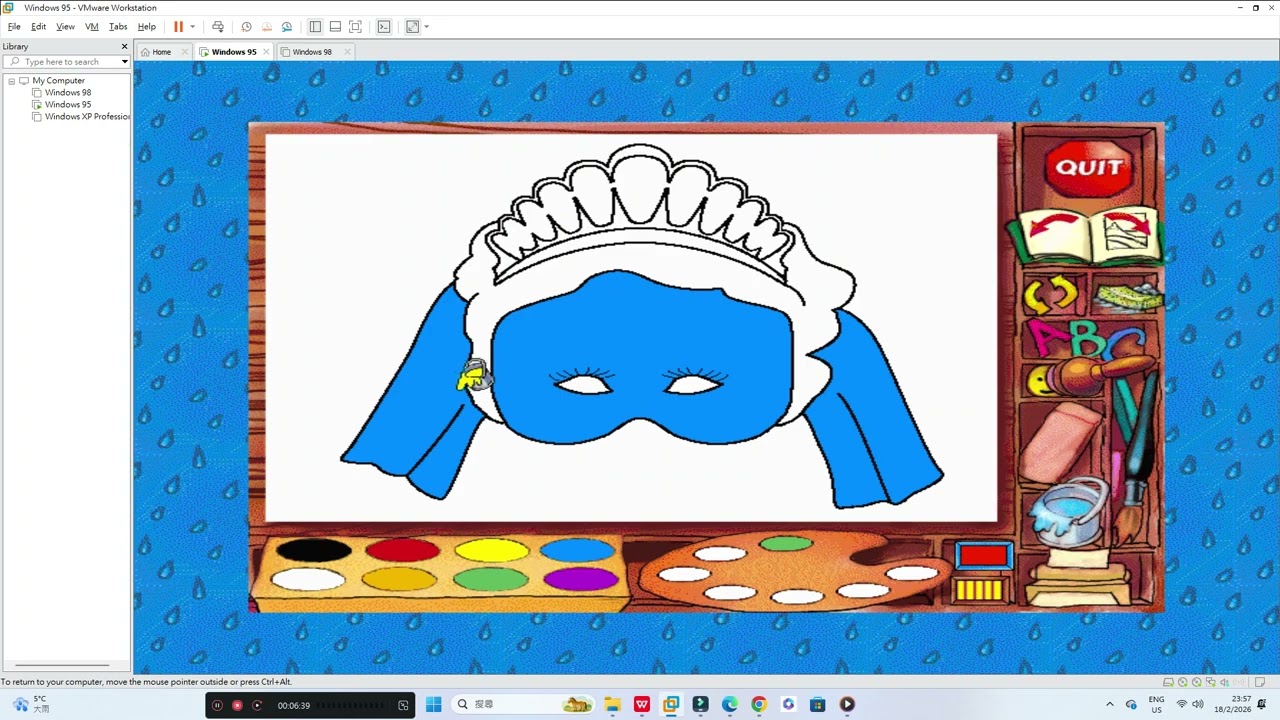Image resolution: width=1280 pixels, height=720 pixels.
Task: Open the View menu
Action: click(65, 27)
